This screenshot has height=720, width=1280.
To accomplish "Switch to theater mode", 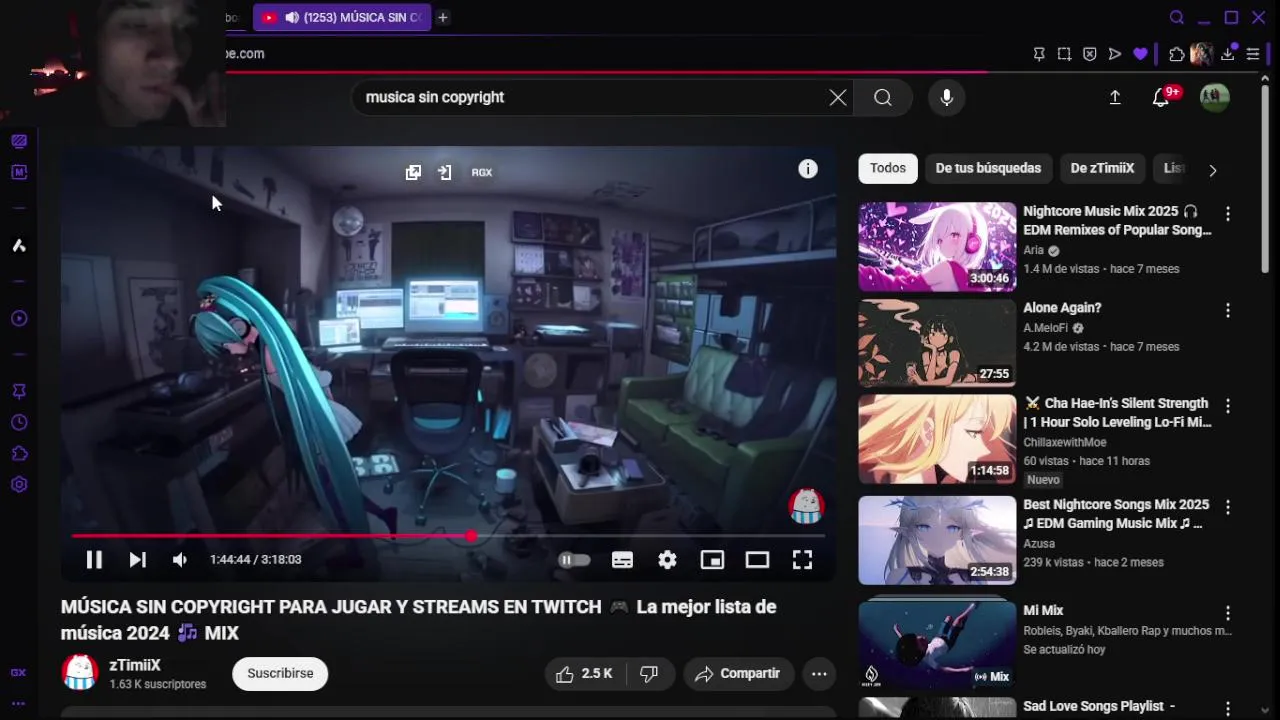I will 757,560.
